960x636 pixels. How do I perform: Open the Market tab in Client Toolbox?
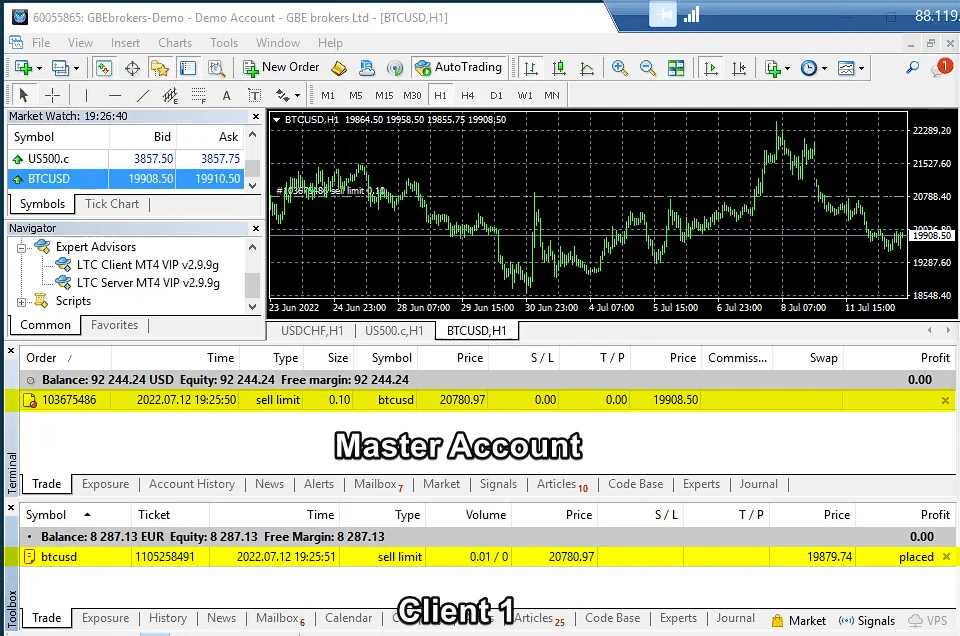tap(800, 621)
